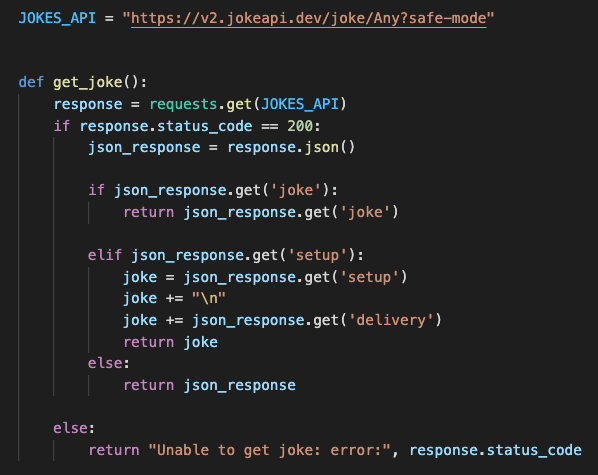Click the elif keyword
This screenshot has width=598, height=475.
pos(105,255)
